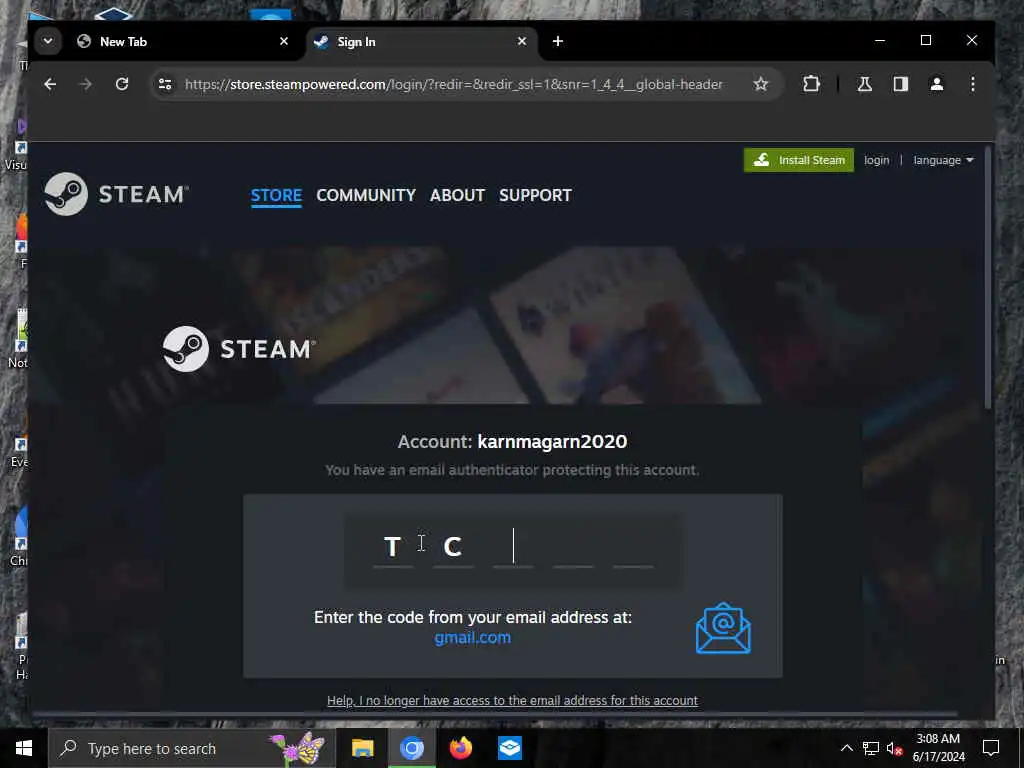Open the Extensions puzzle icon
The width and height of the screenshot is (1024, 768).
click(x=811, y=84)
